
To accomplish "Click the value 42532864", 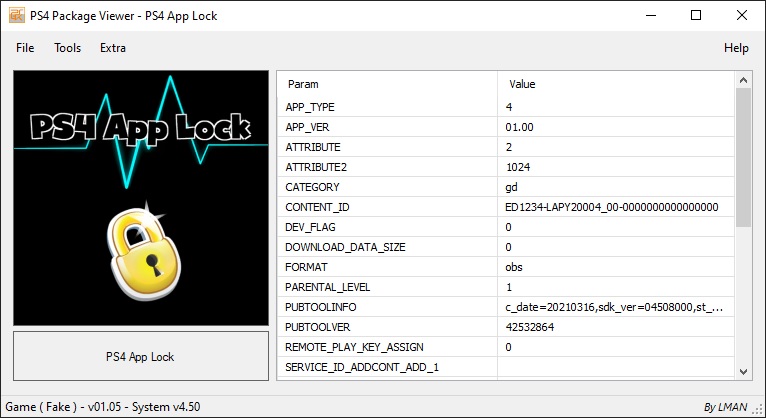I will click(x=530, y=327).
